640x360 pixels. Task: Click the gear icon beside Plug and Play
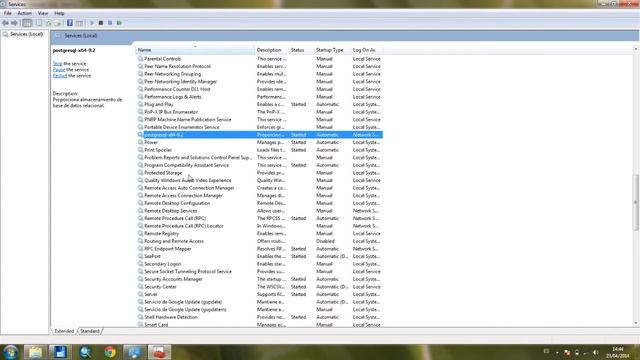(x=140, y=104)
